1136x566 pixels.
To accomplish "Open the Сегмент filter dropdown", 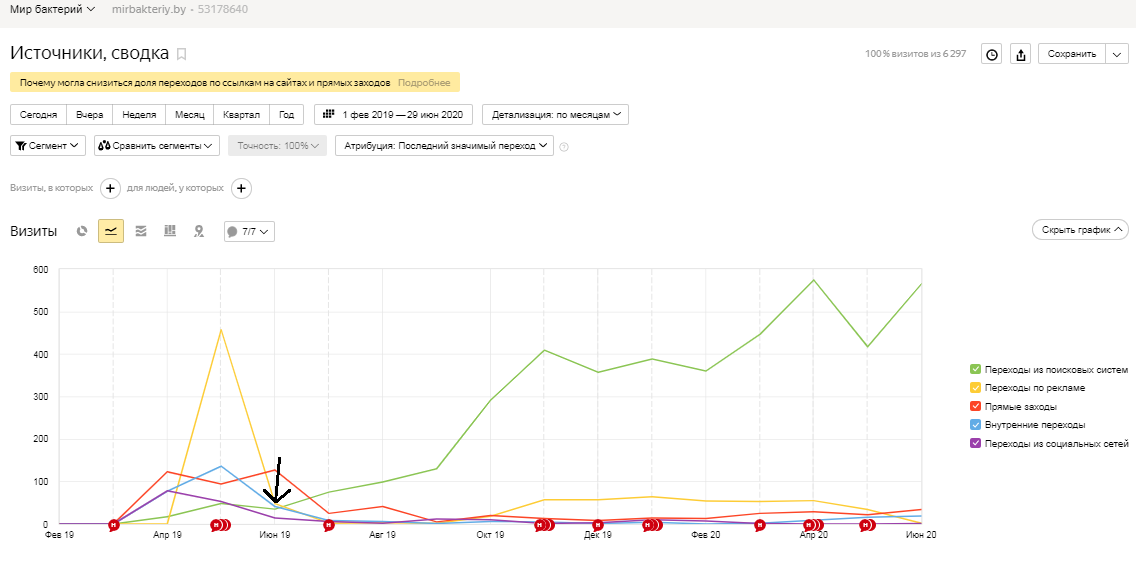I will (49, 146).
